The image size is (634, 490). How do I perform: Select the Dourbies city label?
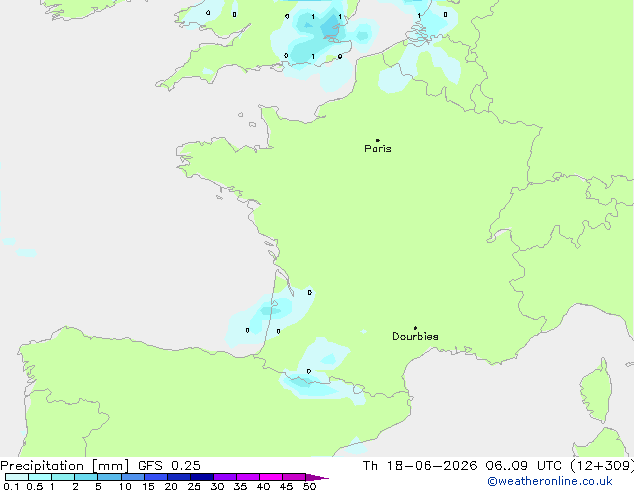[x=415, y=336]
